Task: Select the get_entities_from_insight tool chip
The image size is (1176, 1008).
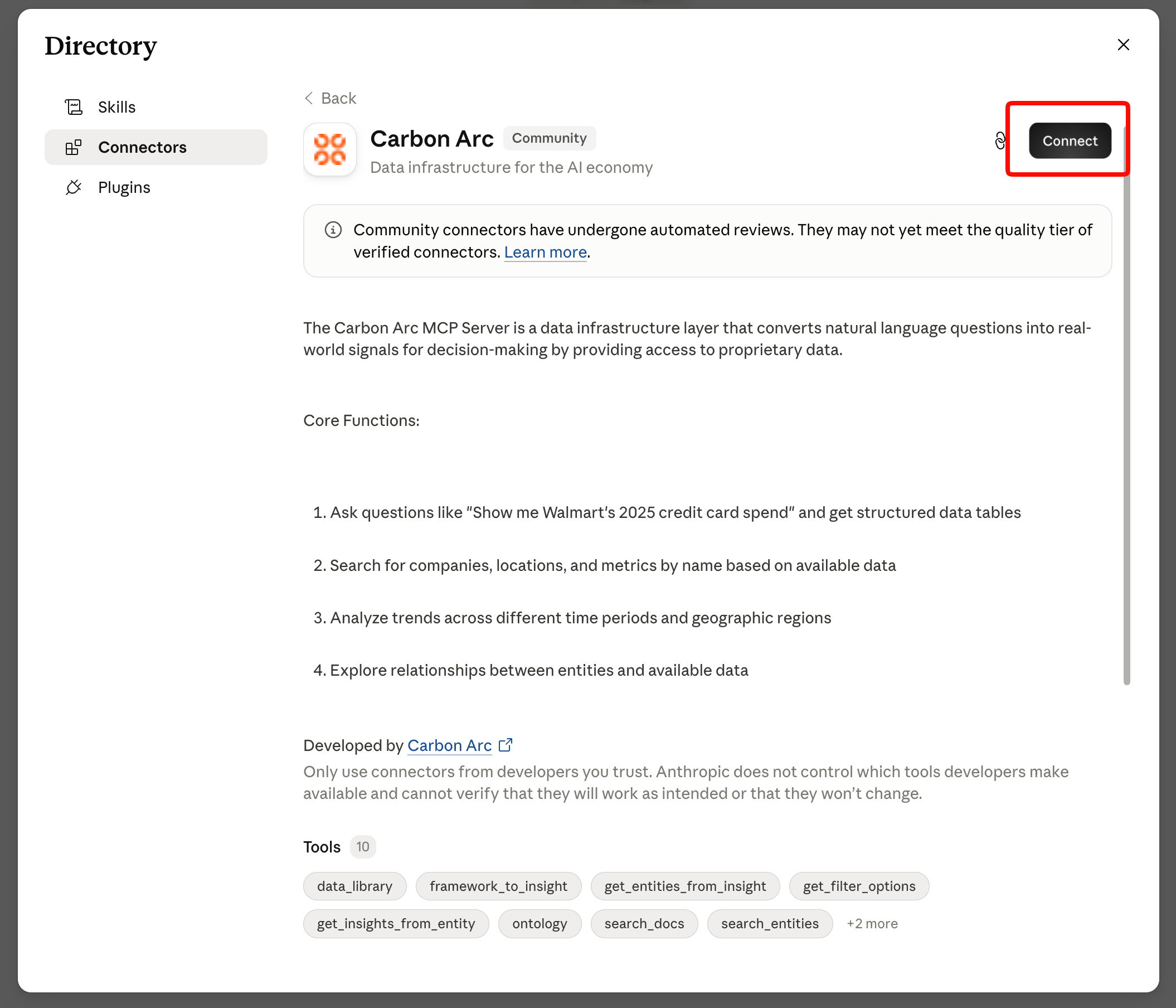Action: (685, 886)
